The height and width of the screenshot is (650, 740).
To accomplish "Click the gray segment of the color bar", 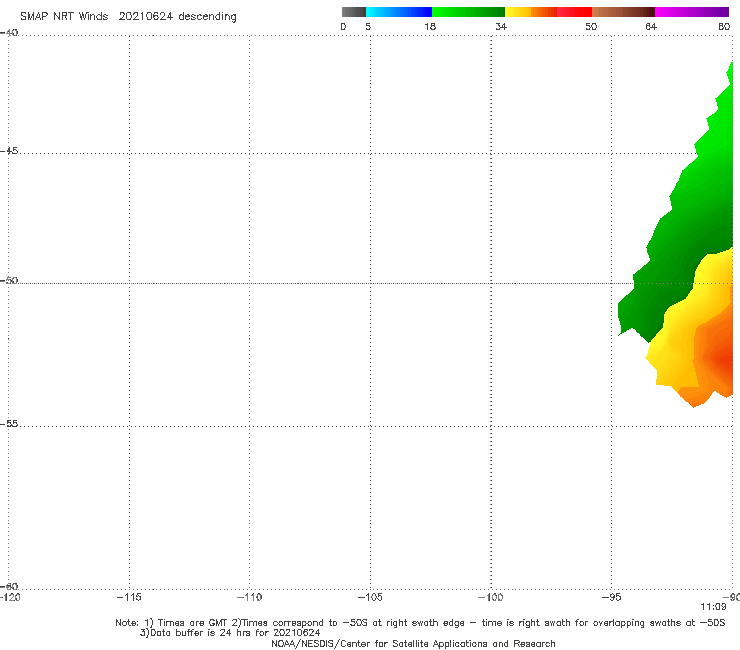I will (x=354, y=12).
